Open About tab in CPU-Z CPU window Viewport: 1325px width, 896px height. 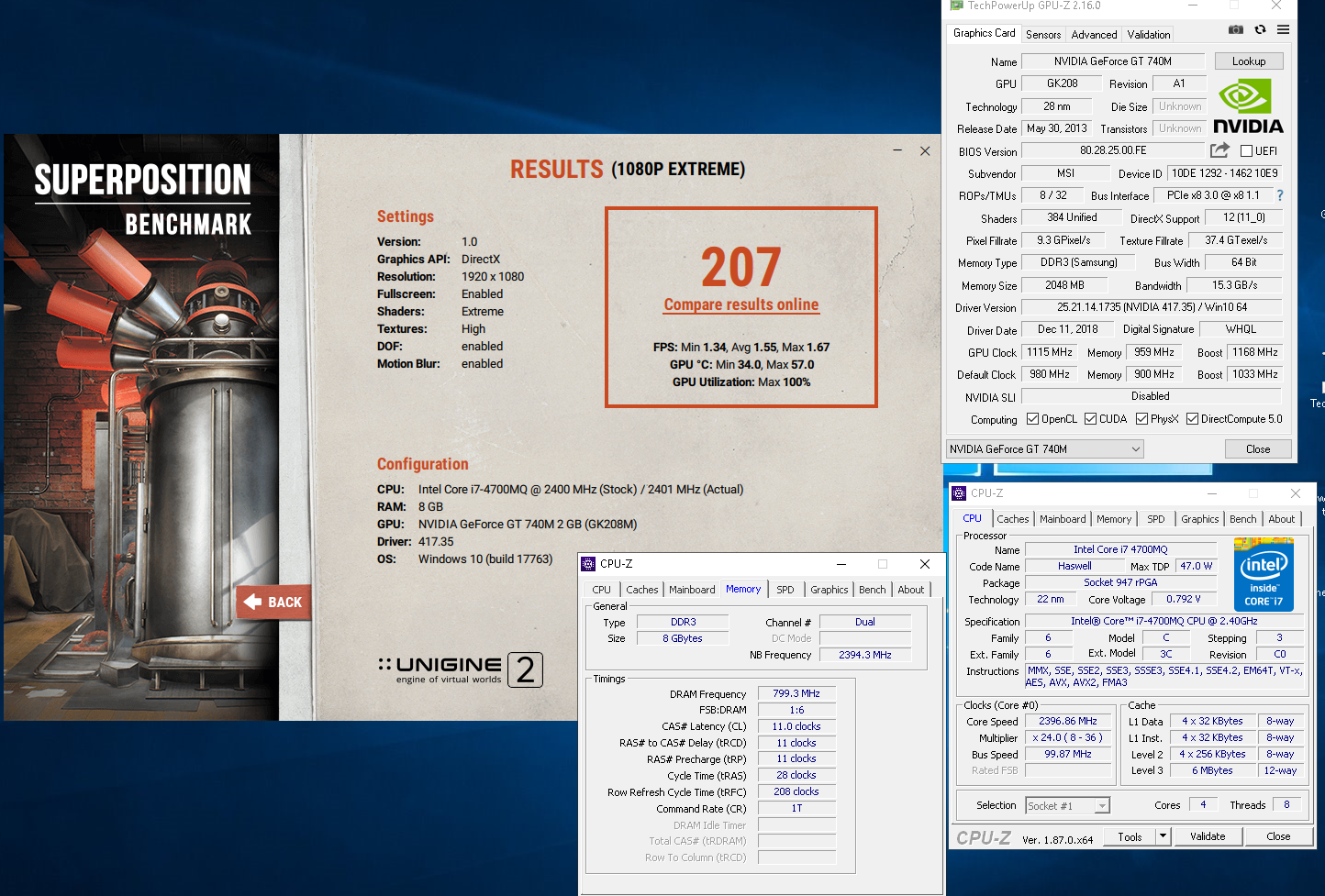pos(1282,519)
